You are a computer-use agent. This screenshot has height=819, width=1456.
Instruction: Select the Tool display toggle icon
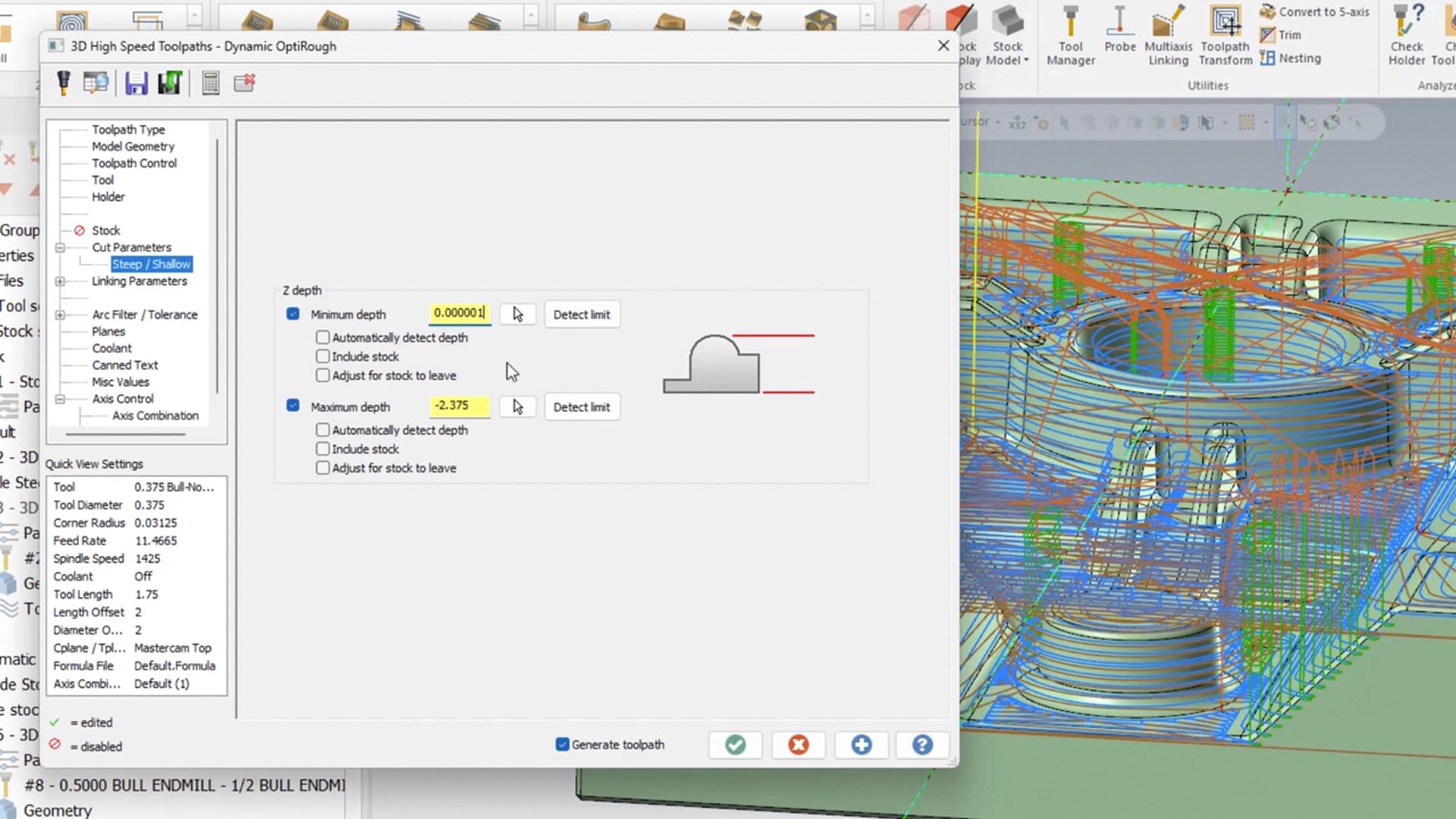63,82
